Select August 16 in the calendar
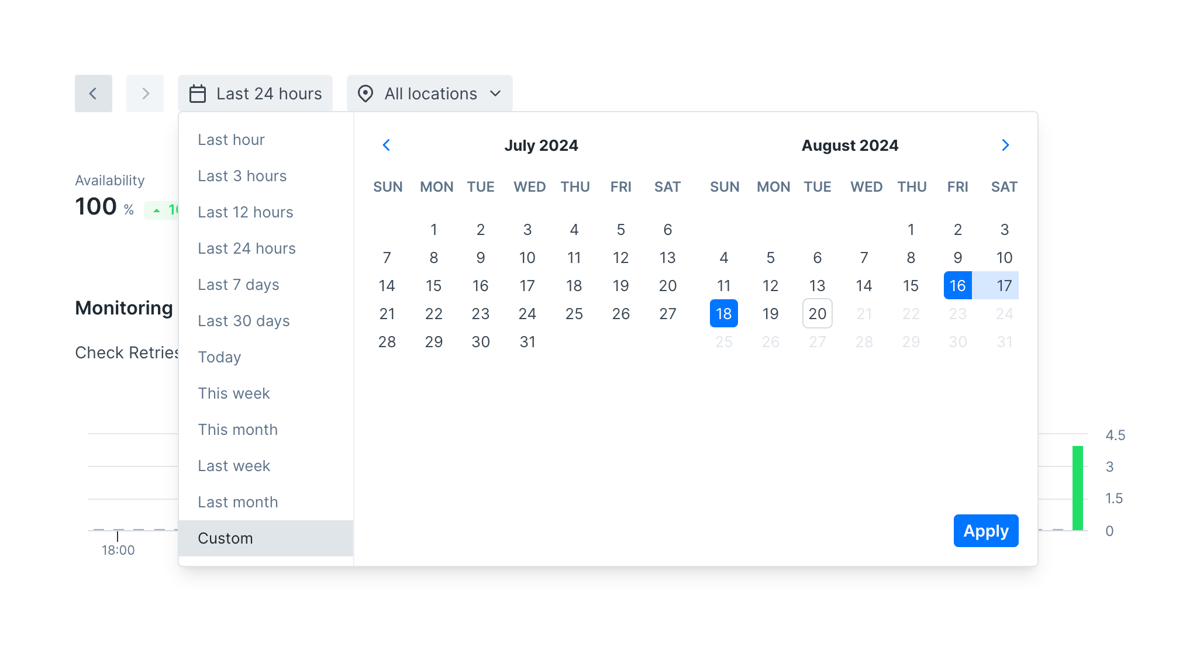Image resolution: width=1200 pixels, height=664 pixels. tap(957, 285)
